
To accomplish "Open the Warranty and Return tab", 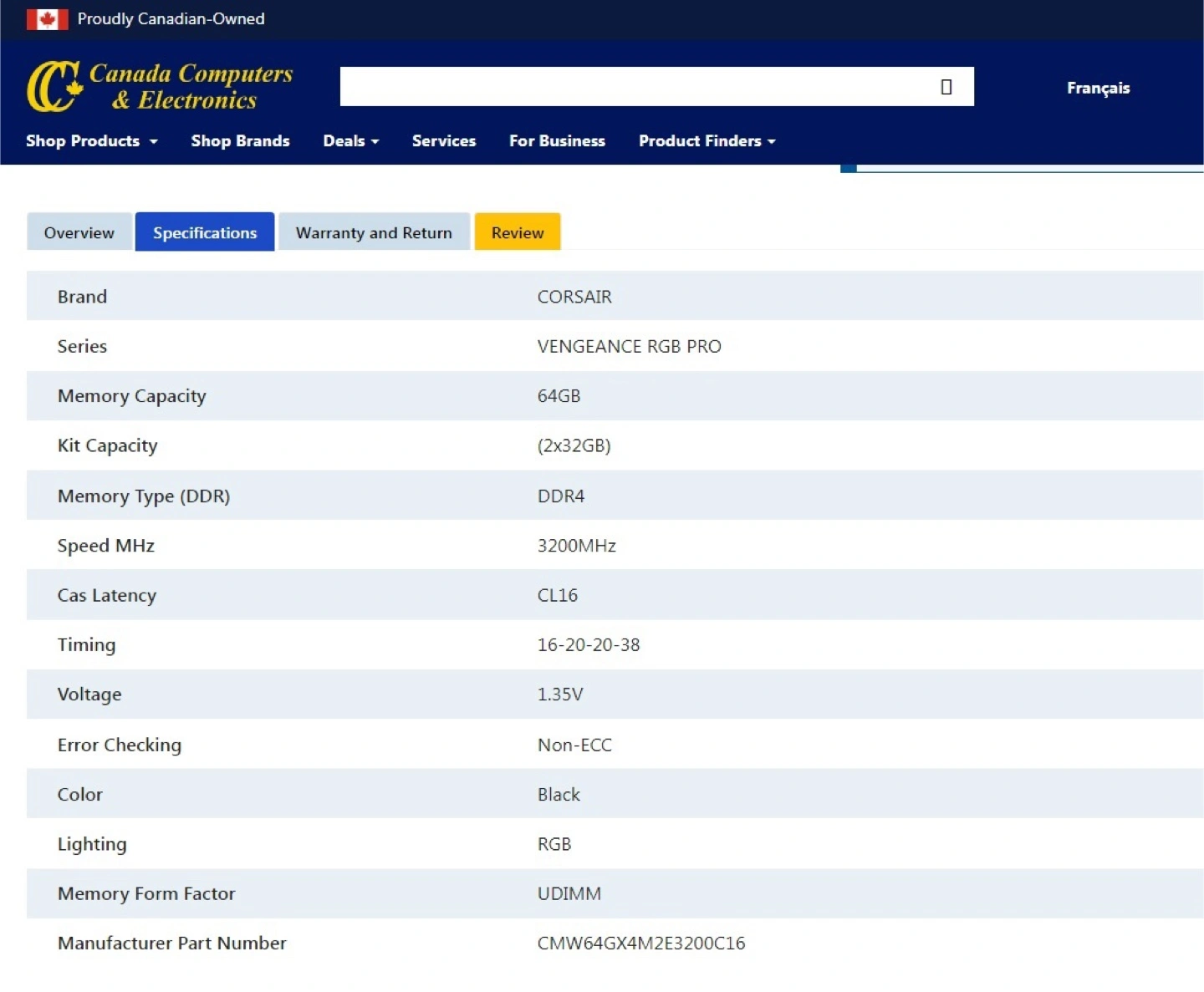I will coord(374,232).
